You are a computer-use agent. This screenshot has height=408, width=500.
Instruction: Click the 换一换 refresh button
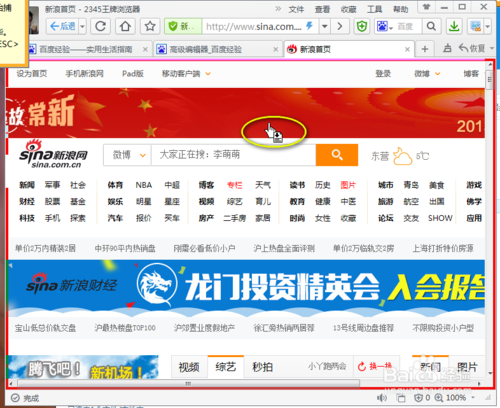click(375, 367)
